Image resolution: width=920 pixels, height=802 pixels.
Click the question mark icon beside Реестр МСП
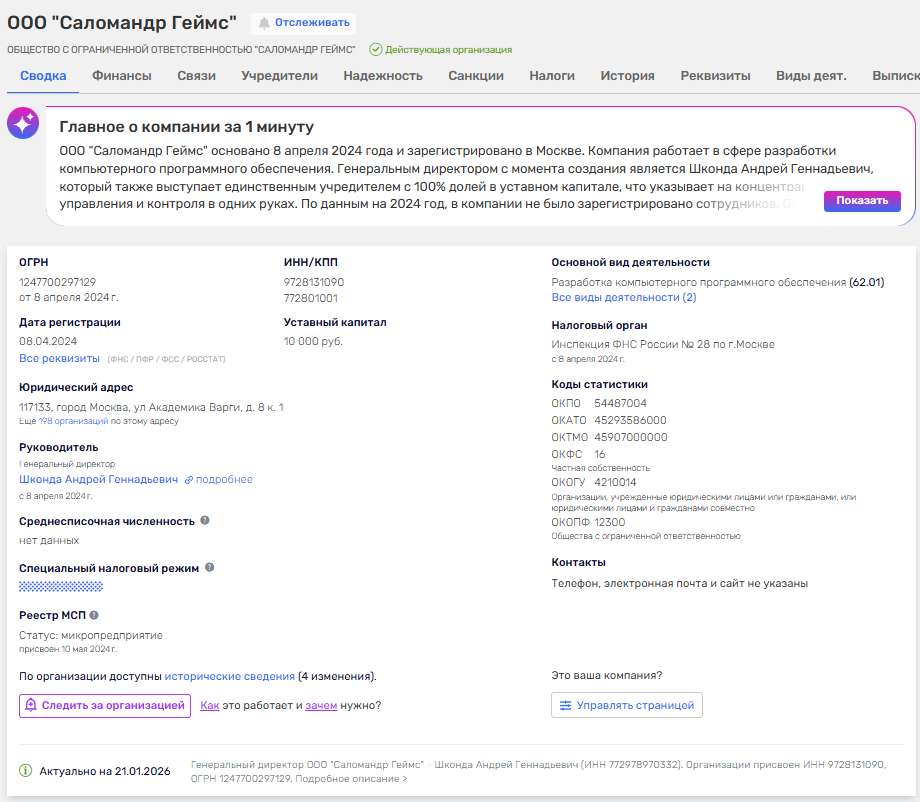[94, 615]
